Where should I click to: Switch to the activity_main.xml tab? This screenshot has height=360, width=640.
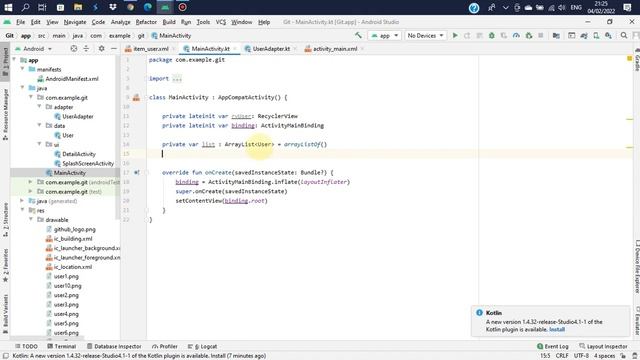[335, 49]
